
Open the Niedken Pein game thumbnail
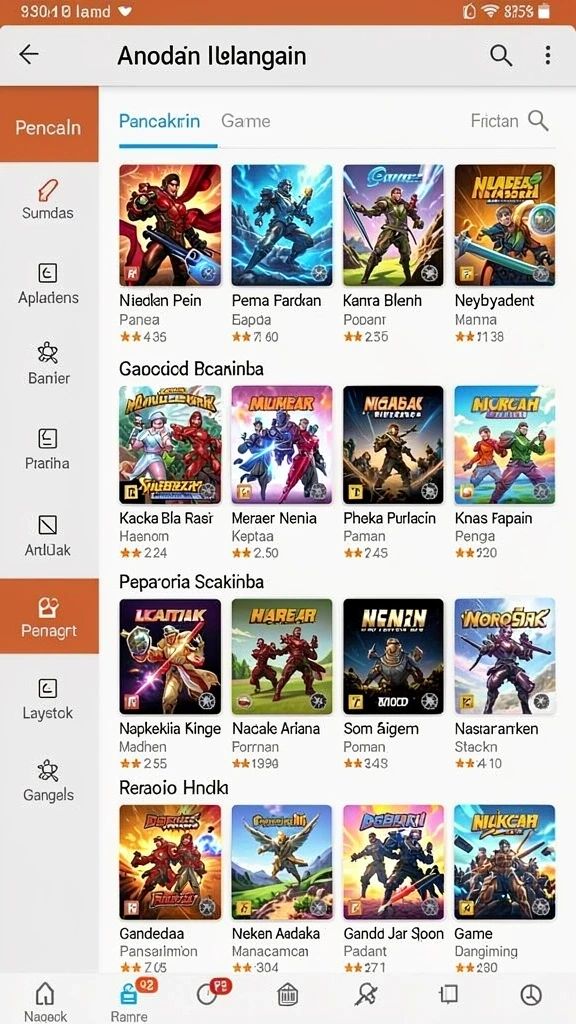pyautogui.click(x=170, y=225)
